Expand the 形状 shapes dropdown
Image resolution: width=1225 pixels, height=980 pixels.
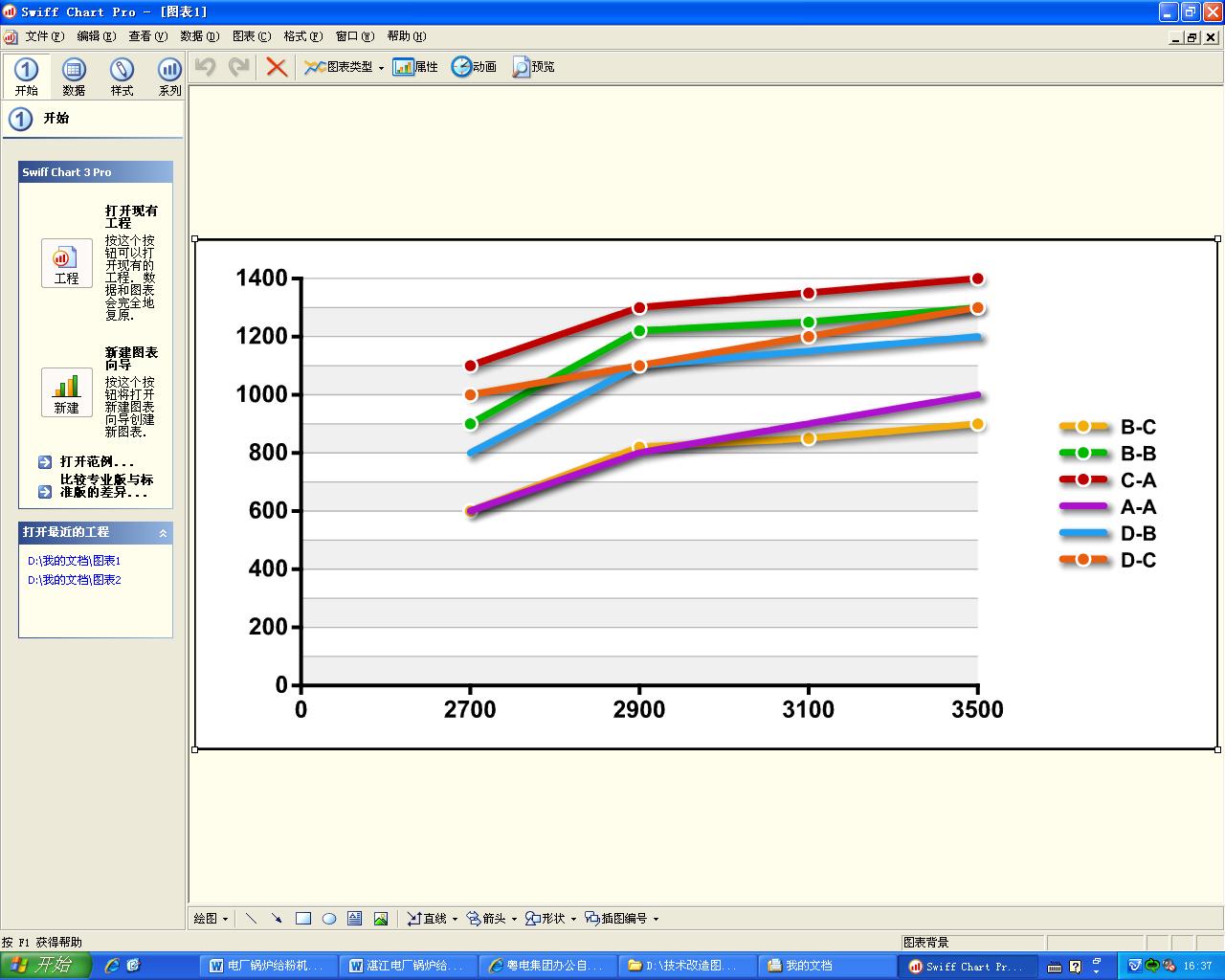573,919
